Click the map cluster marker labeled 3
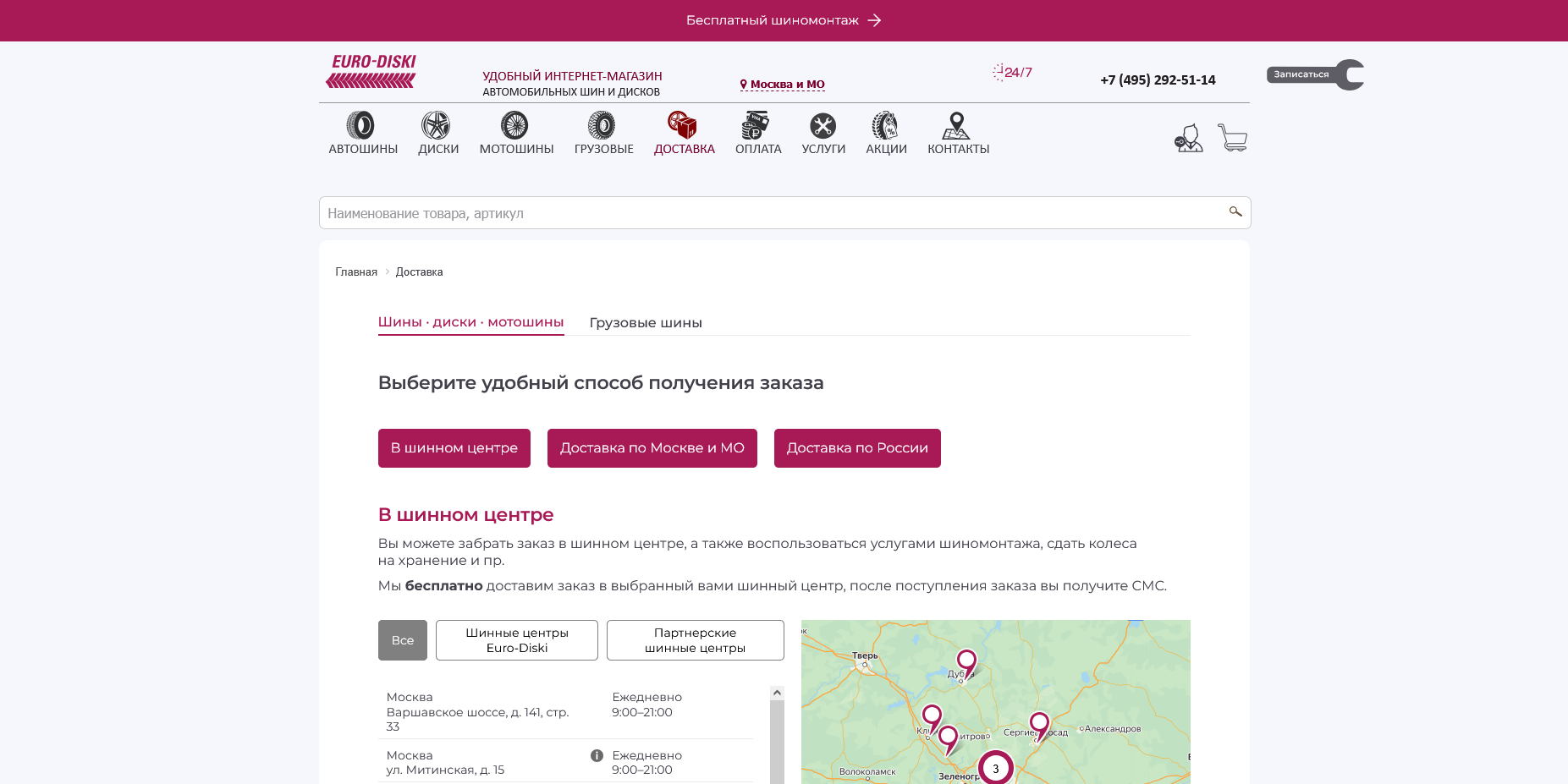This screenshot has height=784, width=1568. coord(995,768)
